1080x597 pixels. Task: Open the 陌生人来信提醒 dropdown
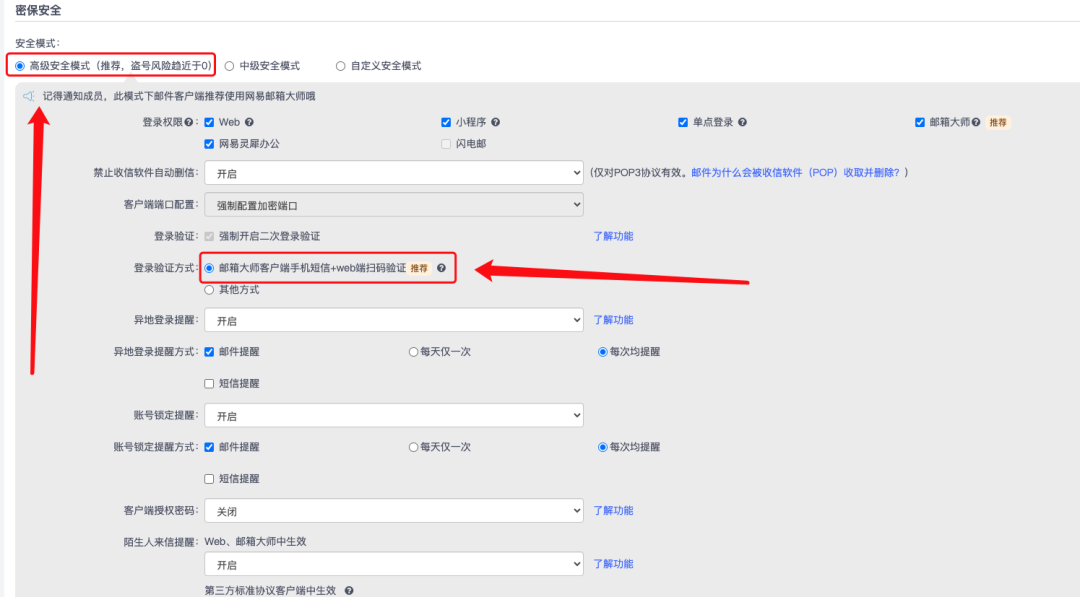(x=394, y=564)
